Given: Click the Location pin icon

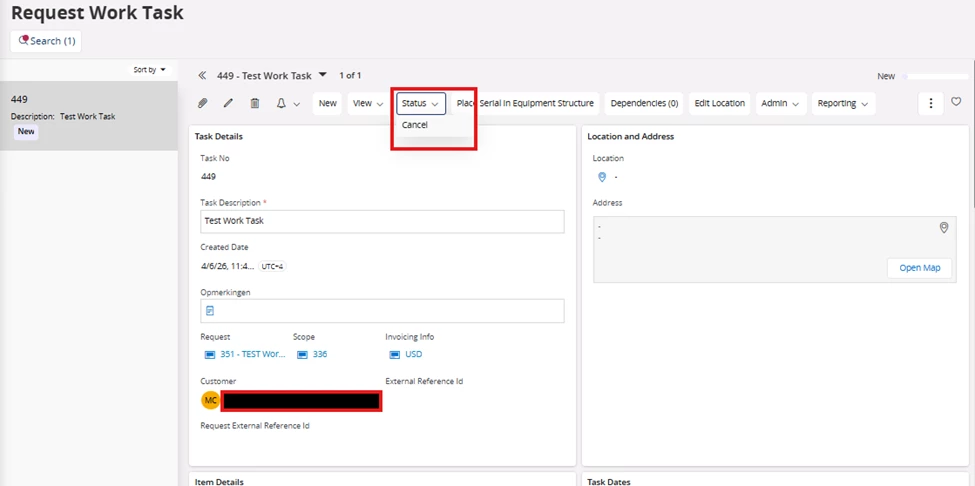Looking at the screenshot, I should click(x=602, y=177).
